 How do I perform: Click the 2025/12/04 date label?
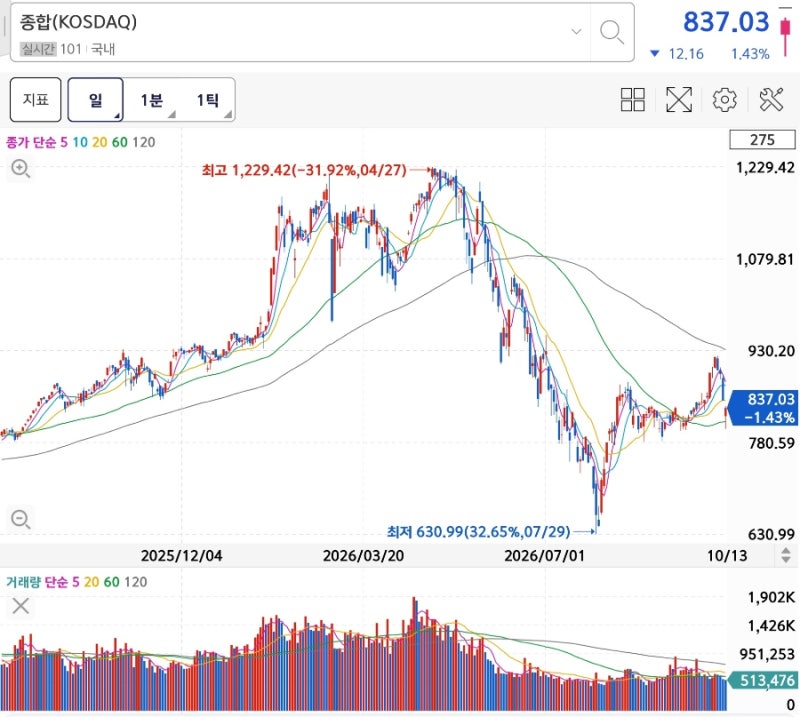(x=182, y=555)
